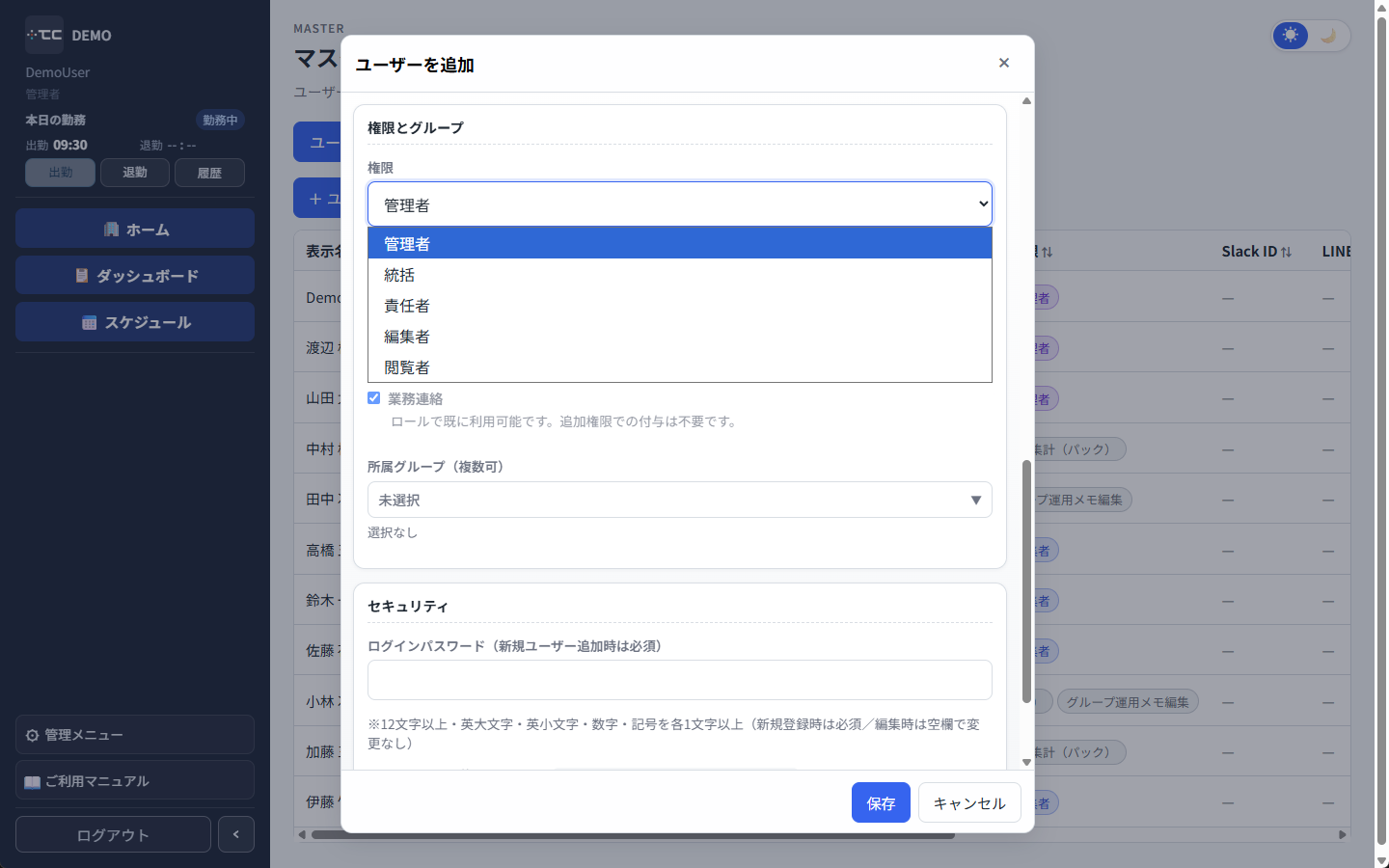
Task: Choose 責任者 from the role list
Action: (680, 306)
